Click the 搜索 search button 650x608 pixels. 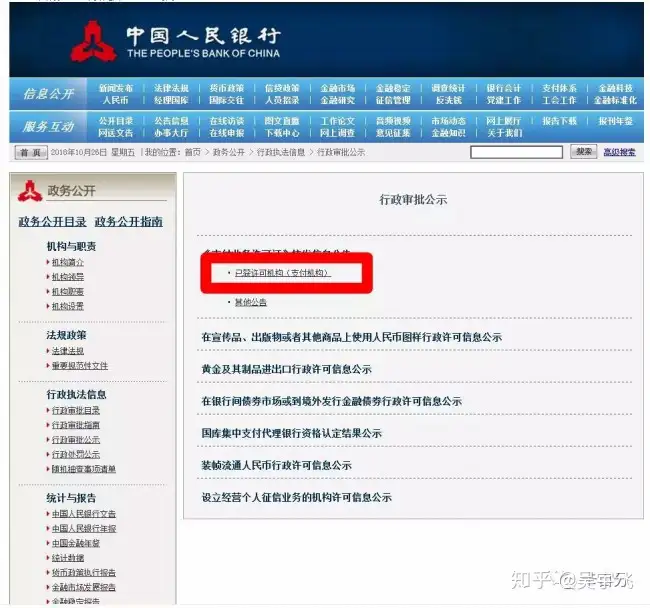[x=584, y=152]
